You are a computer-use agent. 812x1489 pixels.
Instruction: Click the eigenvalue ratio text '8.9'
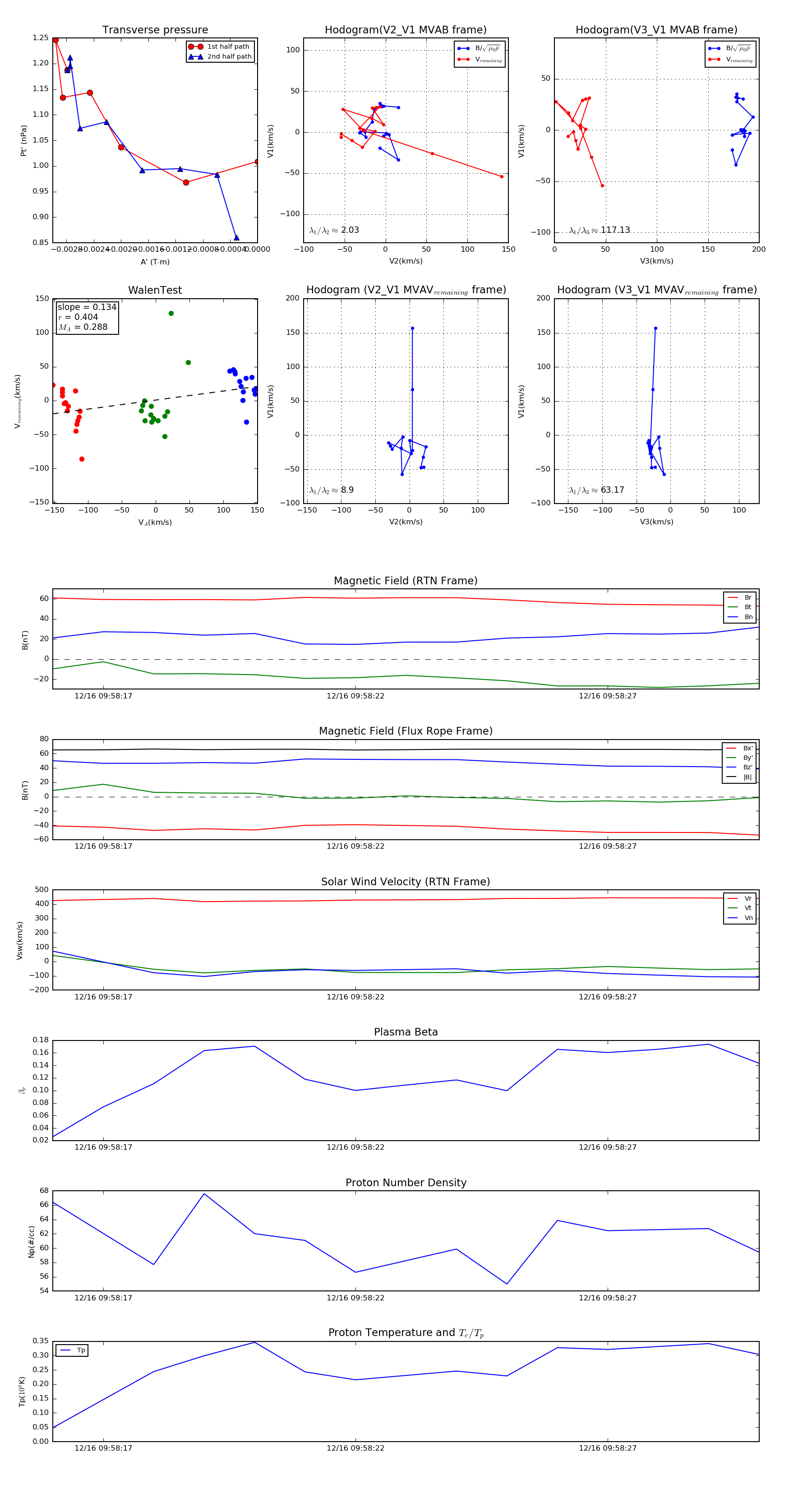(347, 490)
